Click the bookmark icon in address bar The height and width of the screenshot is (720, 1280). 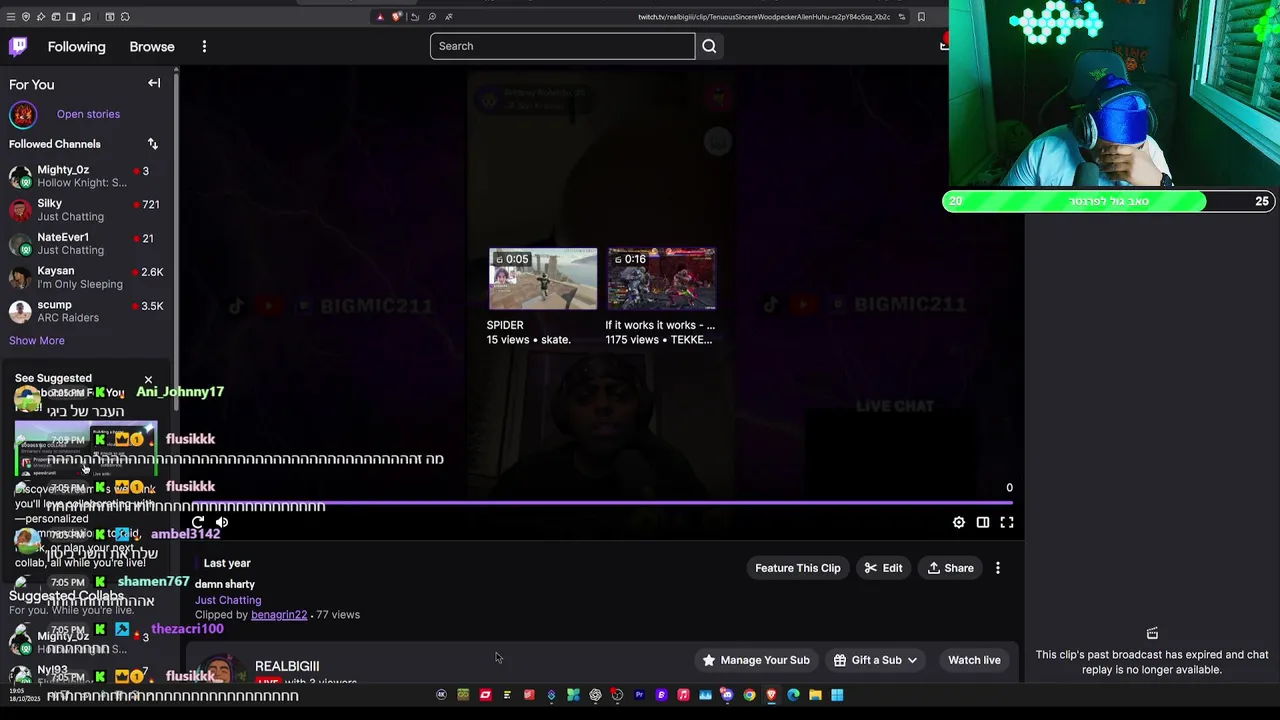(x=921, y=16)
